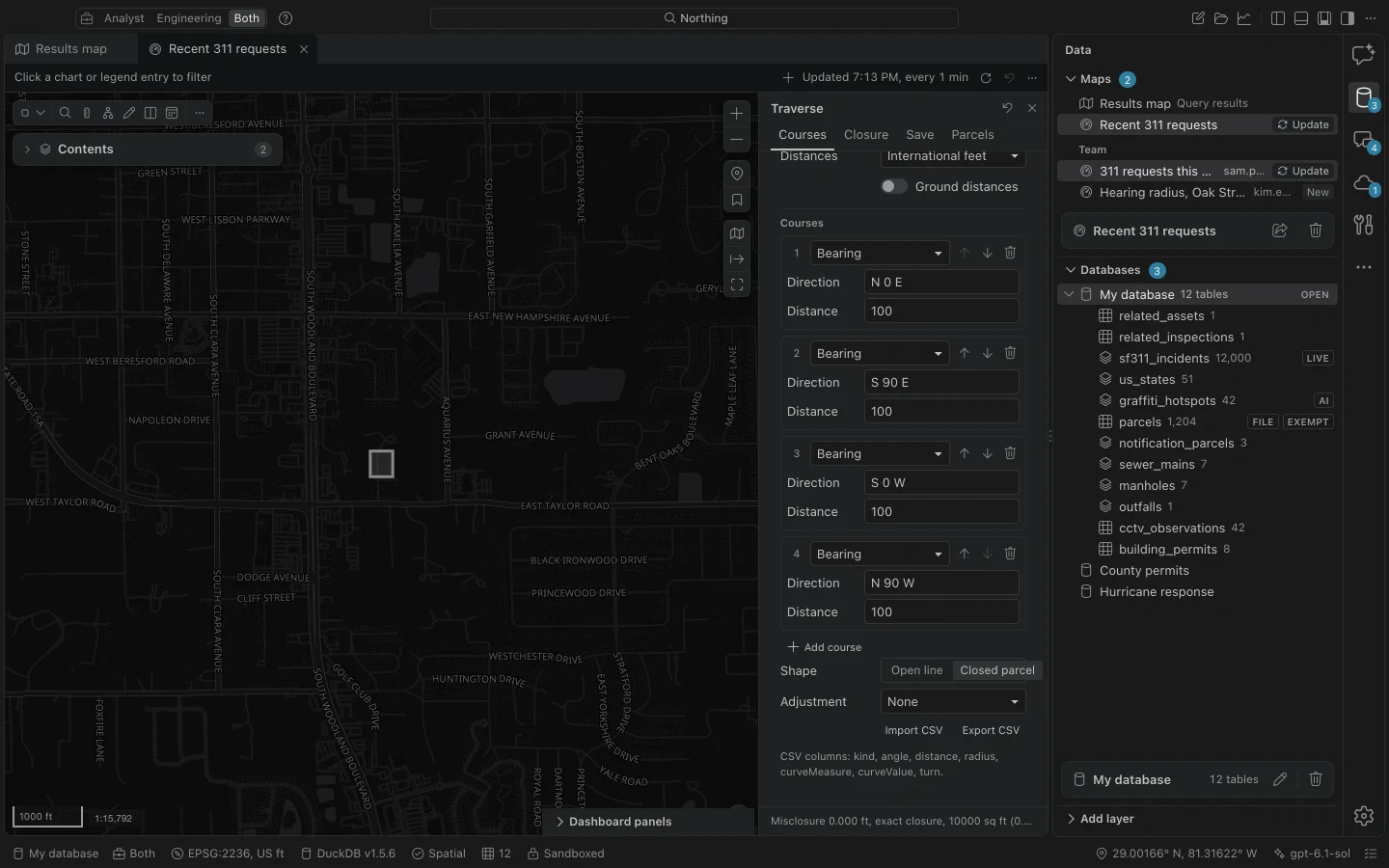Screen dimensions: 1389x868
Task: Switch to Engineering mode
Action: 189,18
